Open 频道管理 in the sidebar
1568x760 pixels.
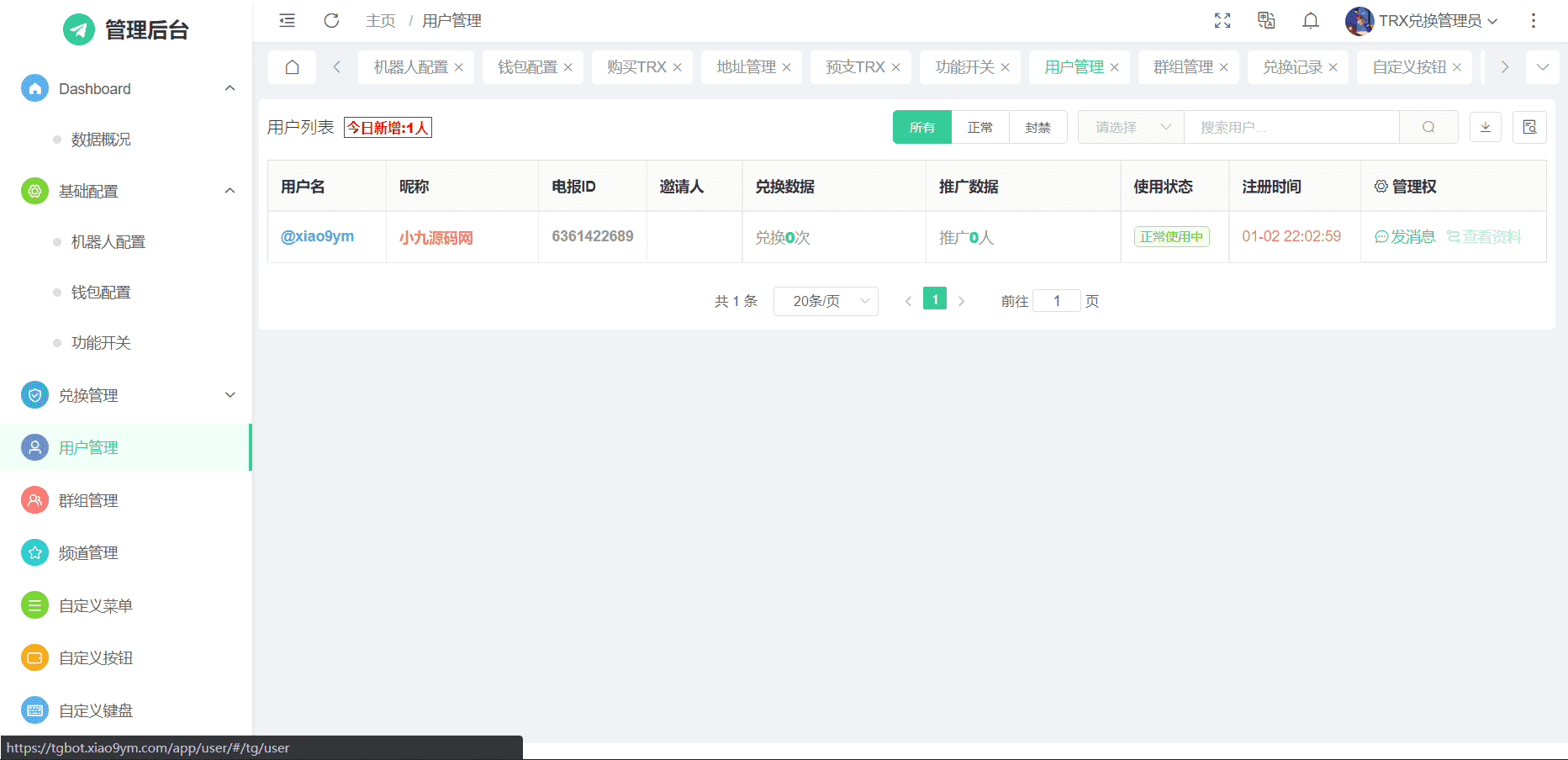[x=88, y=553]
